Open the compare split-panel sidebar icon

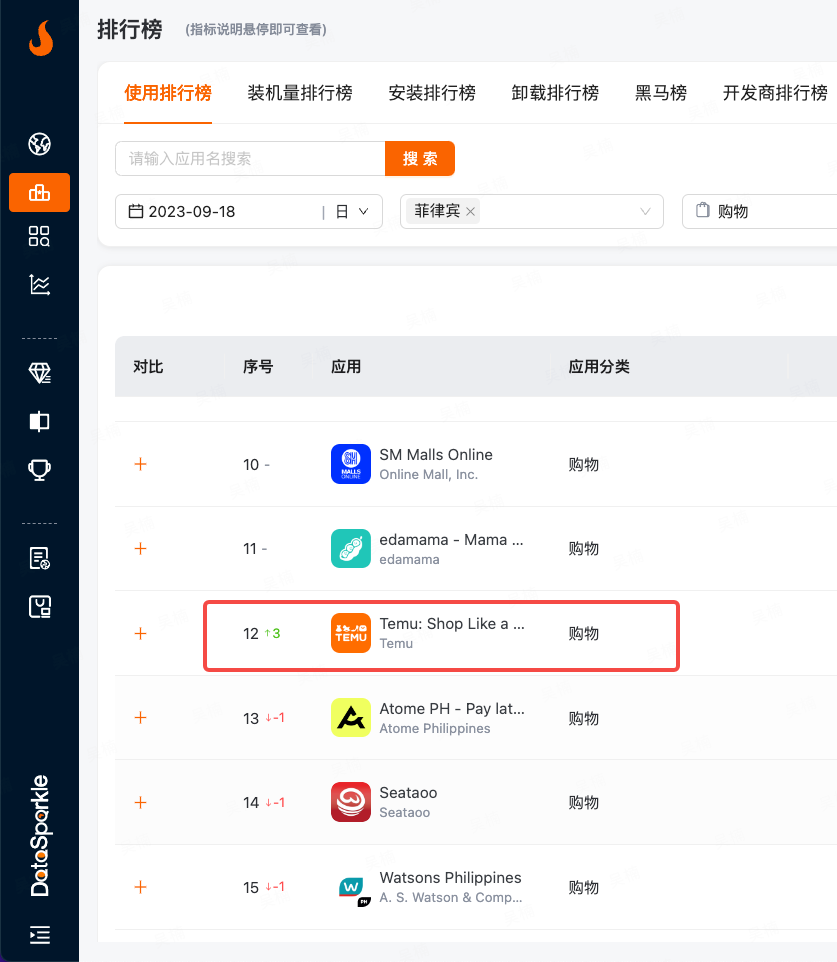pos(39,421)
